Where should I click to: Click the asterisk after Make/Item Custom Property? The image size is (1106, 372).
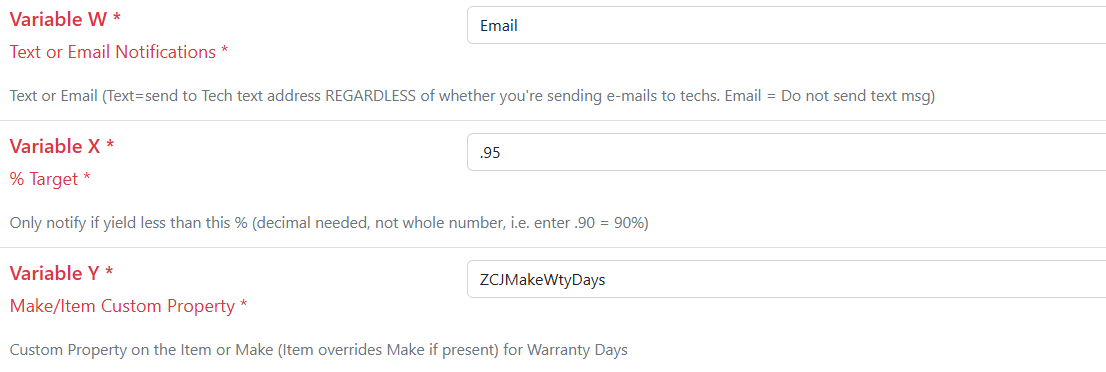coord(243,304)
